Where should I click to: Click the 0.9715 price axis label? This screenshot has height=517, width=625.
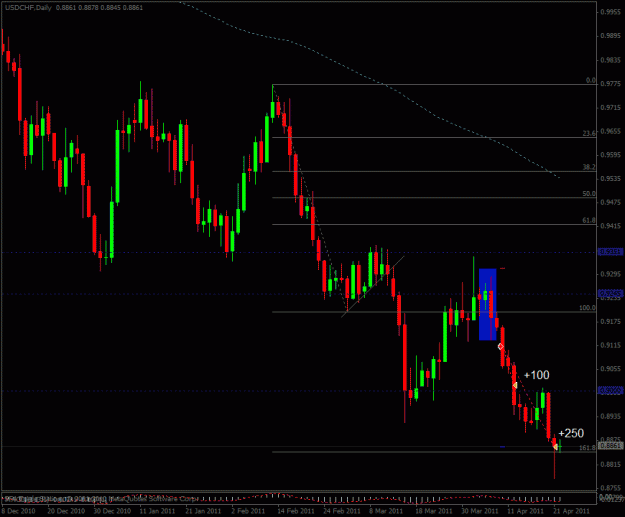[611, 108]
